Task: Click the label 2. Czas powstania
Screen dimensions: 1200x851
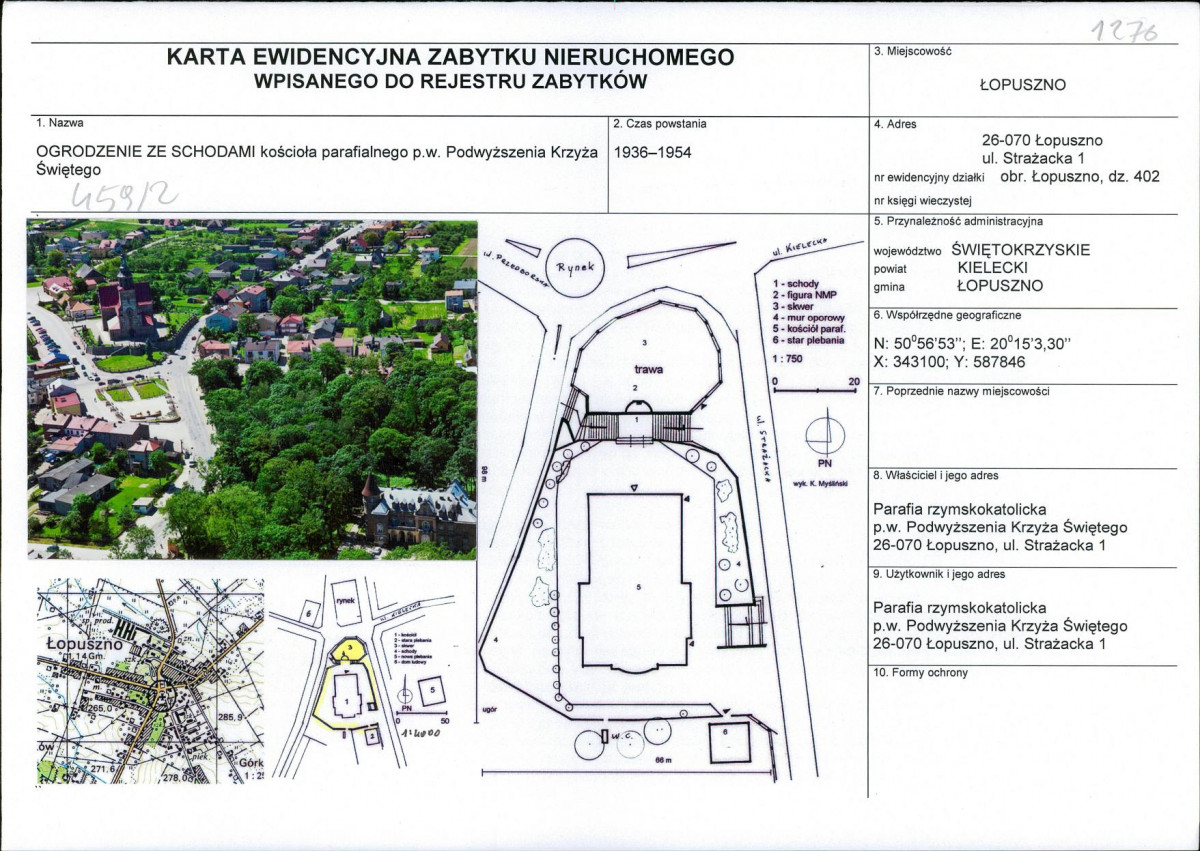Action: [x=659, y=124]
